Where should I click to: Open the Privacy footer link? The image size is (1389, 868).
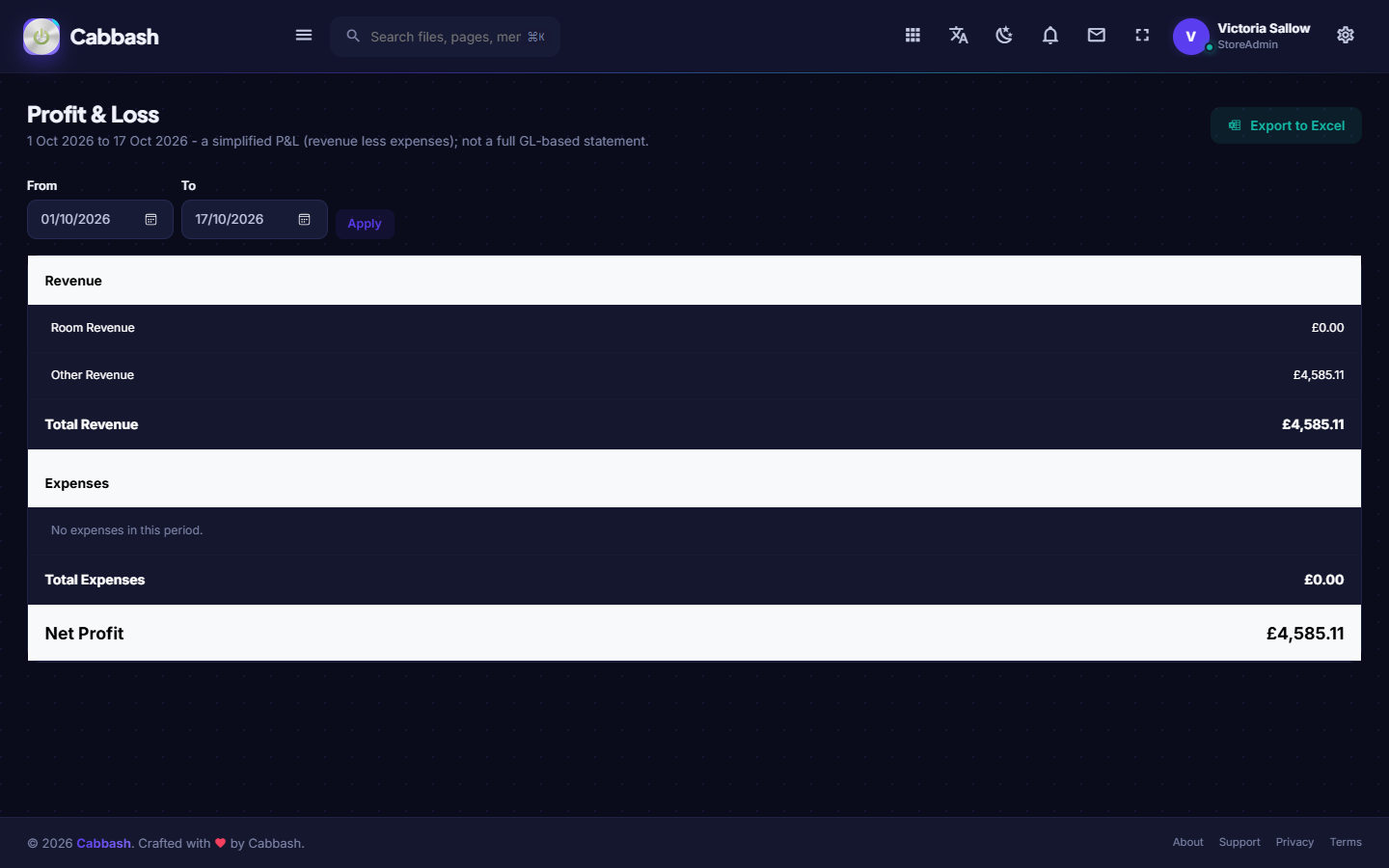1294,842
